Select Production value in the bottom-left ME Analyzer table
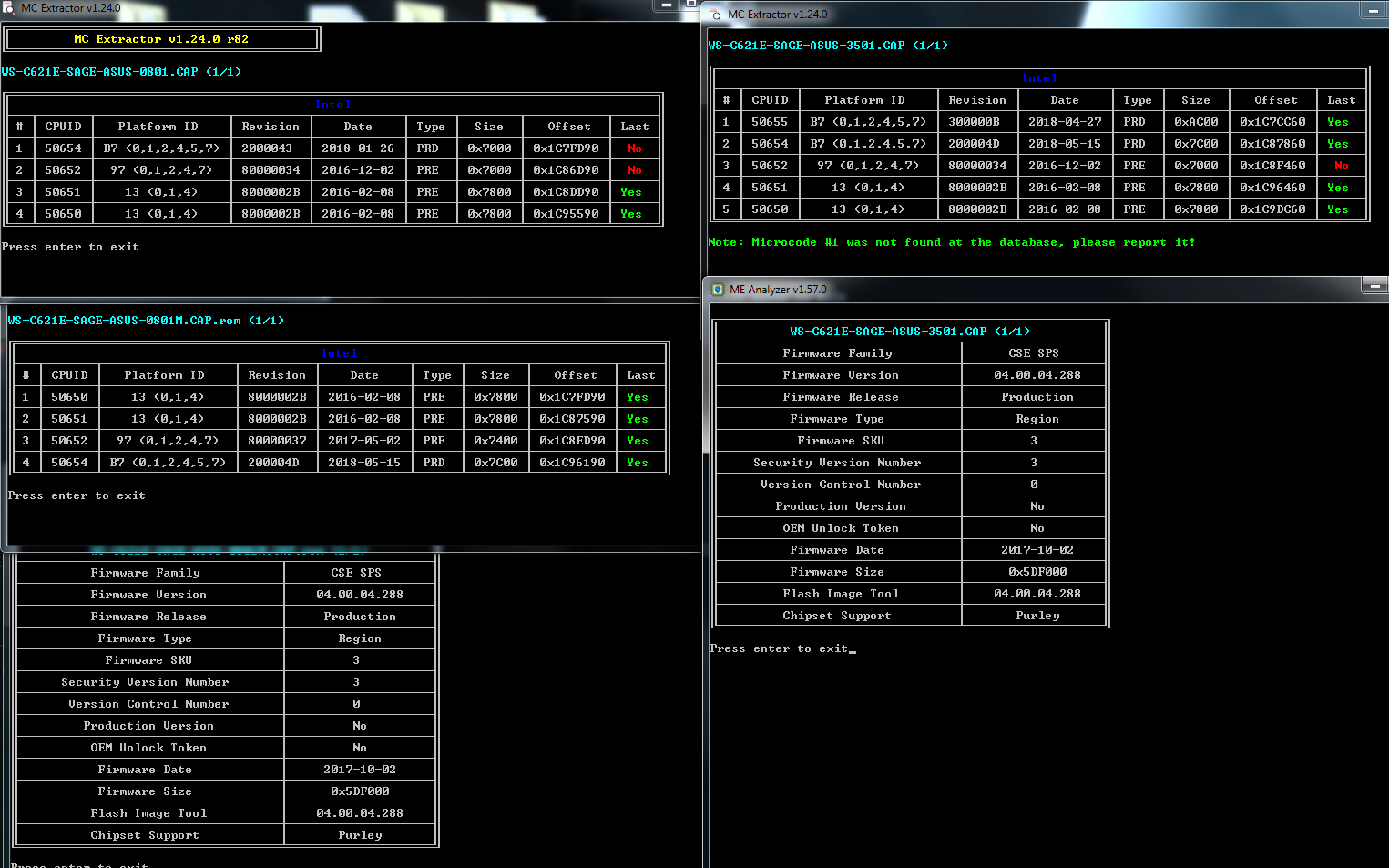 (x=360, y=617)
